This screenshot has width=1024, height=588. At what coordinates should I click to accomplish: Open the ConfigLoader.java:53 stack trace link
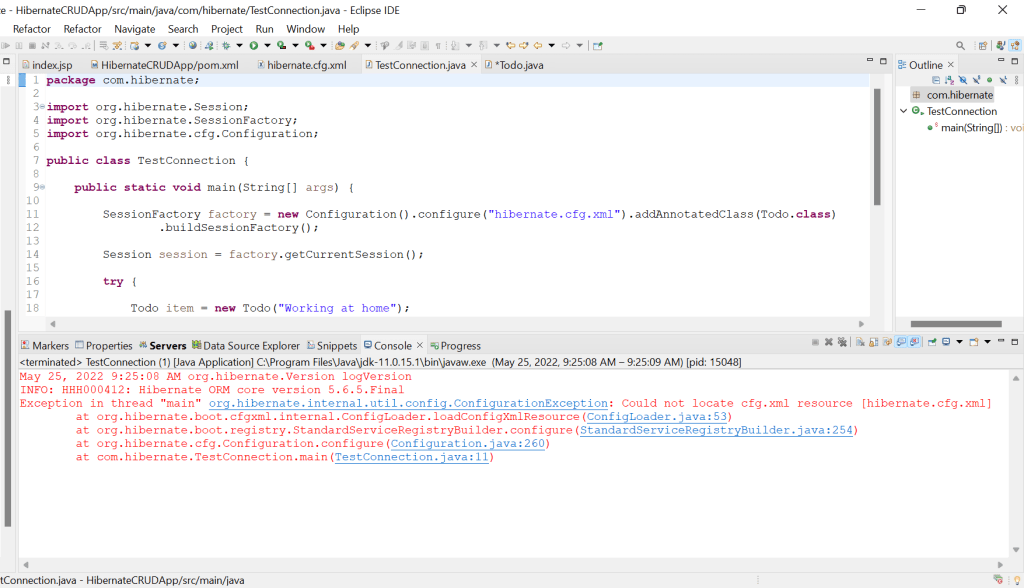(656, 417)
